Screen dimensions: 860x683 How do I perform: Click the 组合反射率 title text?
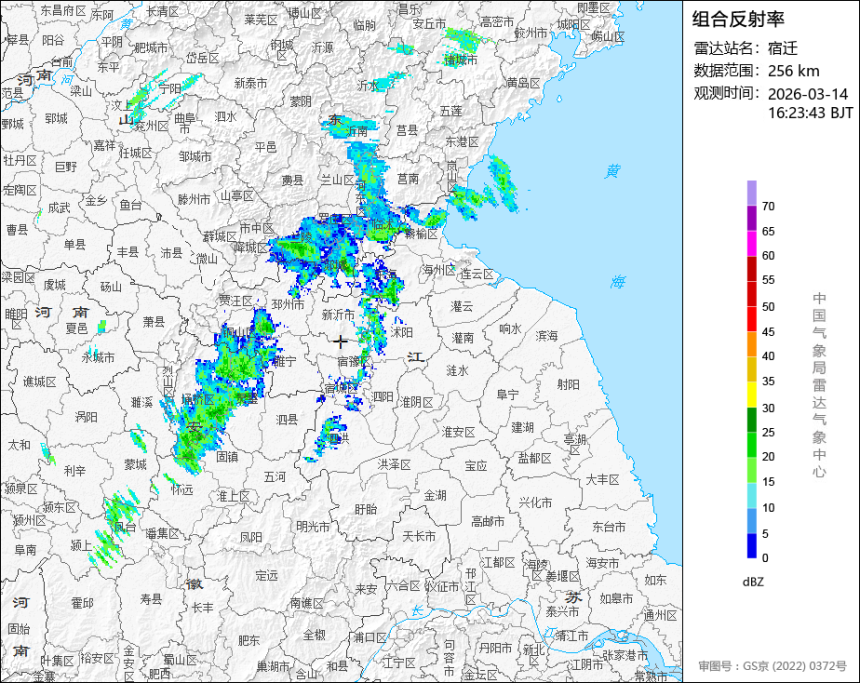[738, 19]
